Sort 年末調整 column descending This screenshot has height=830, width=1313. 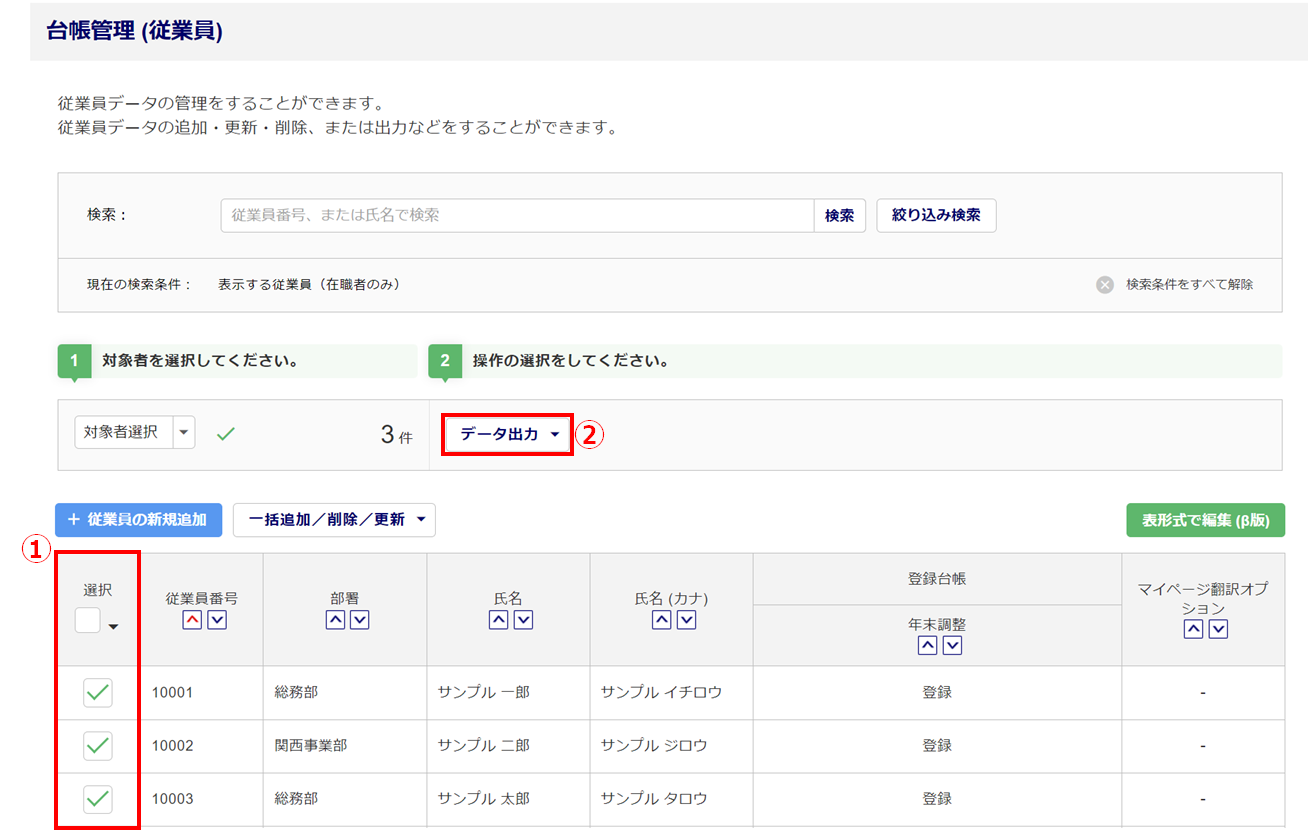[952, 646]
